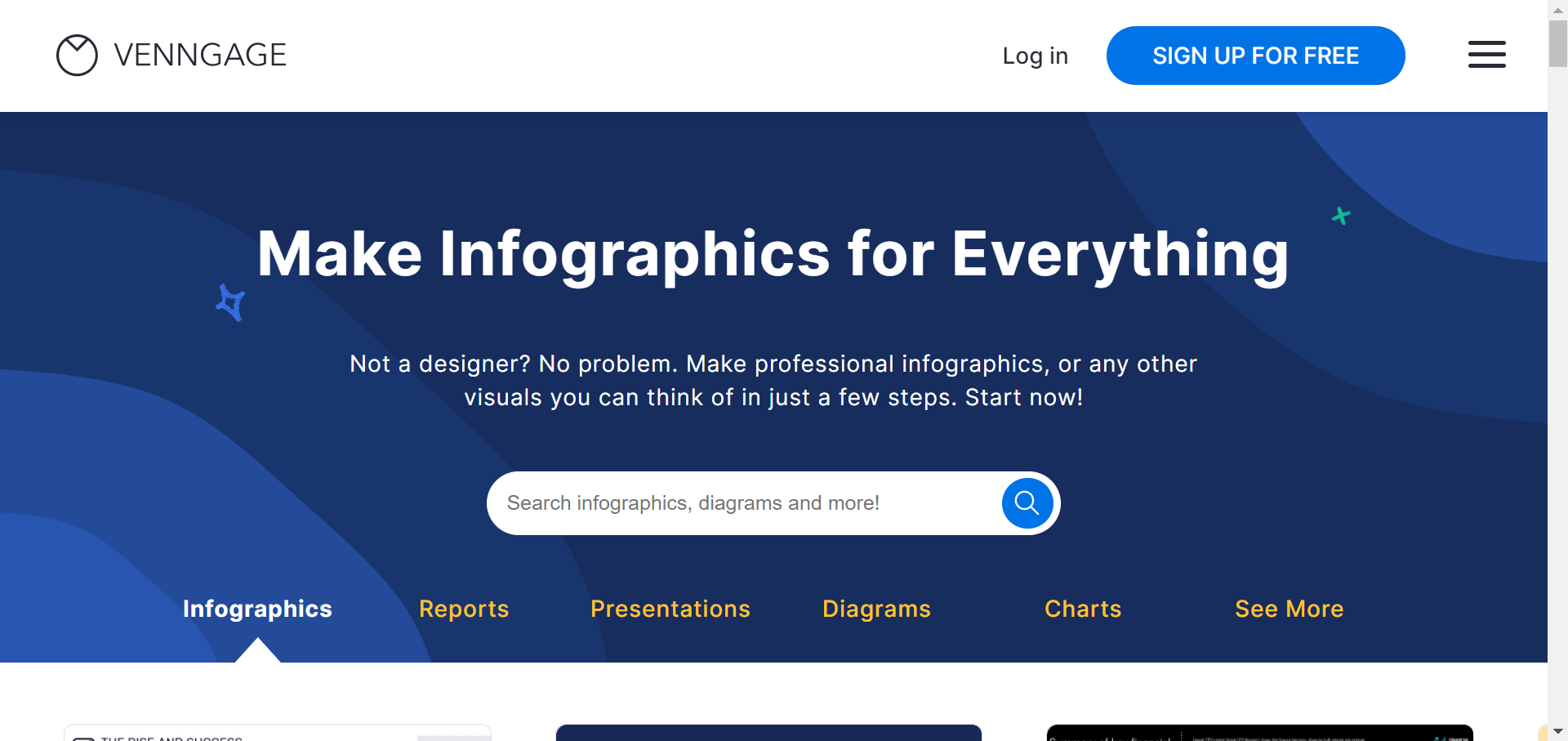
Task: Open the black financial template thumbnail
Action: coord(1259,733)
